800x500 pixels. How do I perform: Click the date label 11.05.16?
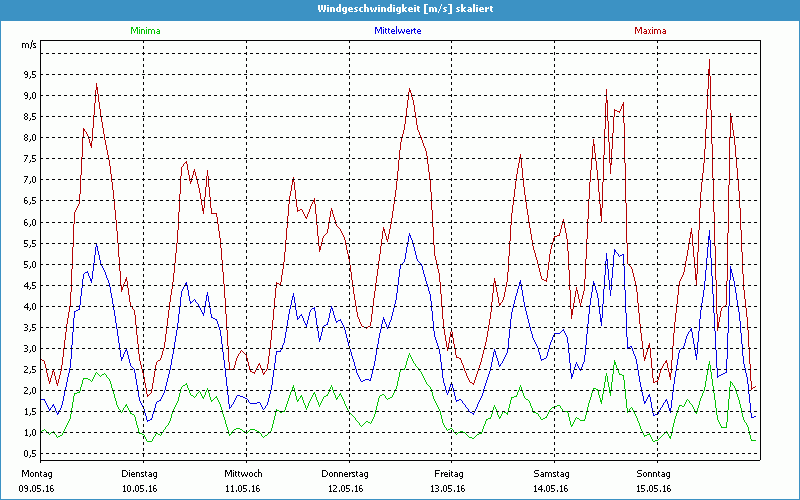[x=243, y=489]
